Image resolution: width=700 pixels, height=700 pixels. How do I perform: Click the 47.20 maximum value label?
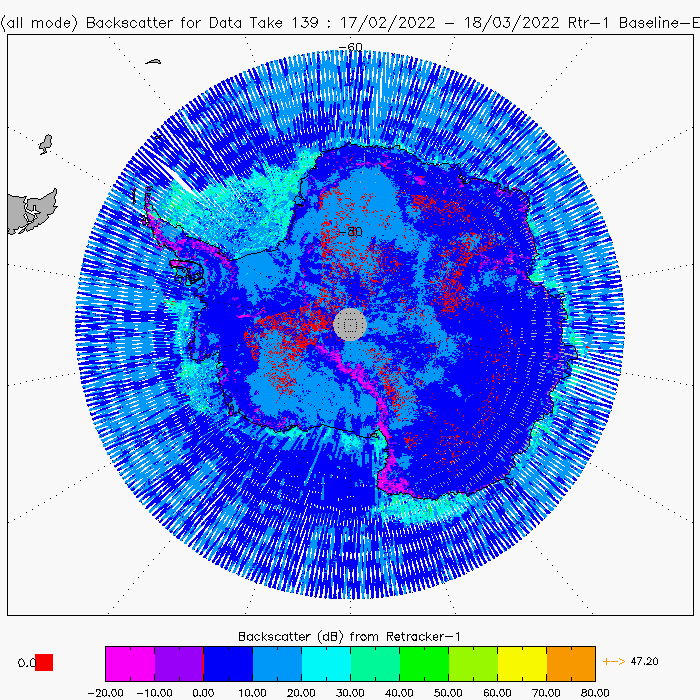coord(644,661)
